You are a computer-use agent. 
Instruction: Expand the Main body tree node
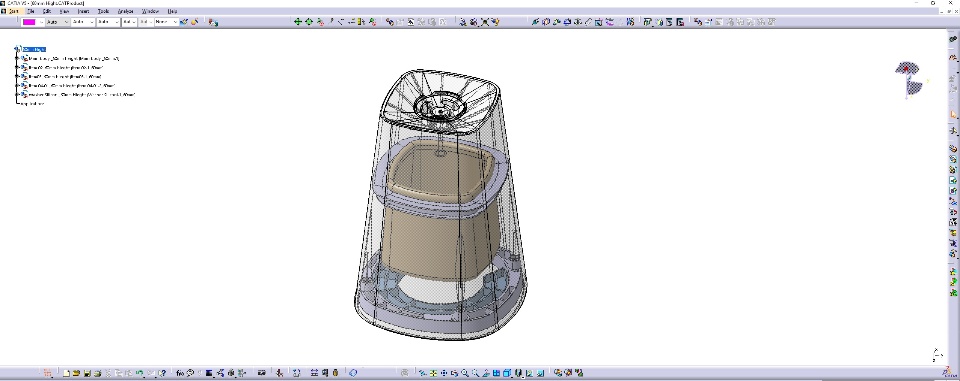pos(18,59)
